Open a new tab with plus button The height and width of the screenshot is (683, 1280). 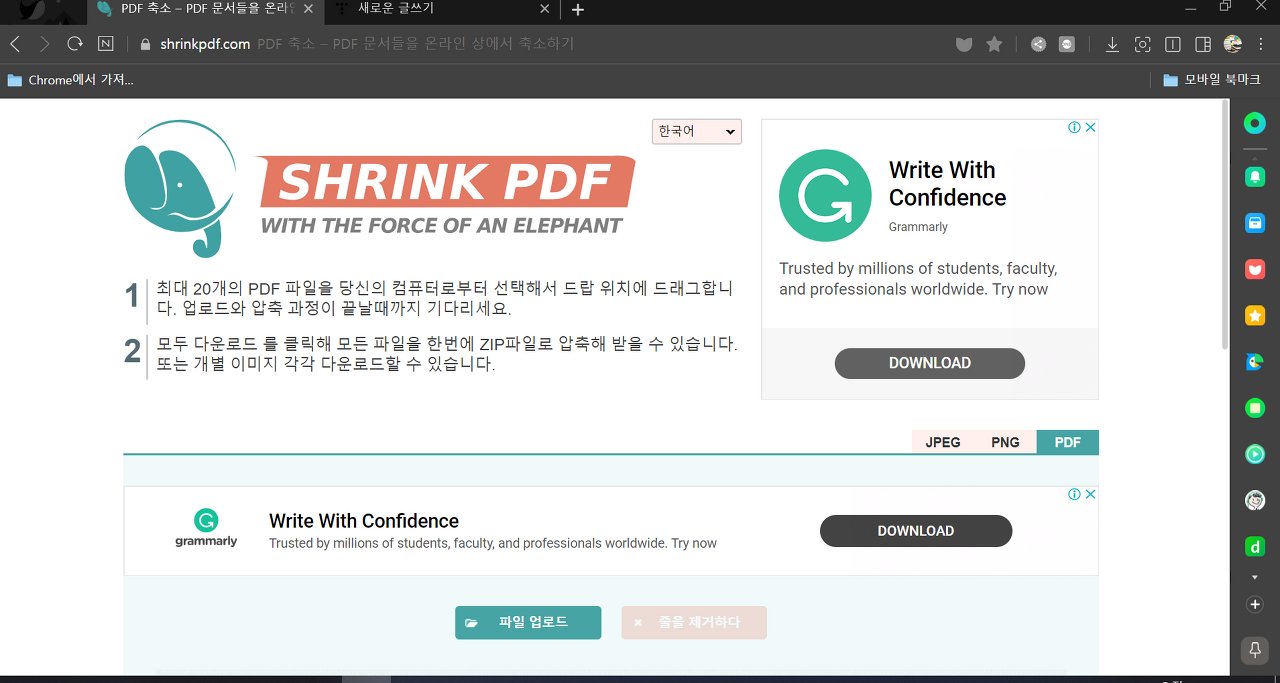point(577,9)
